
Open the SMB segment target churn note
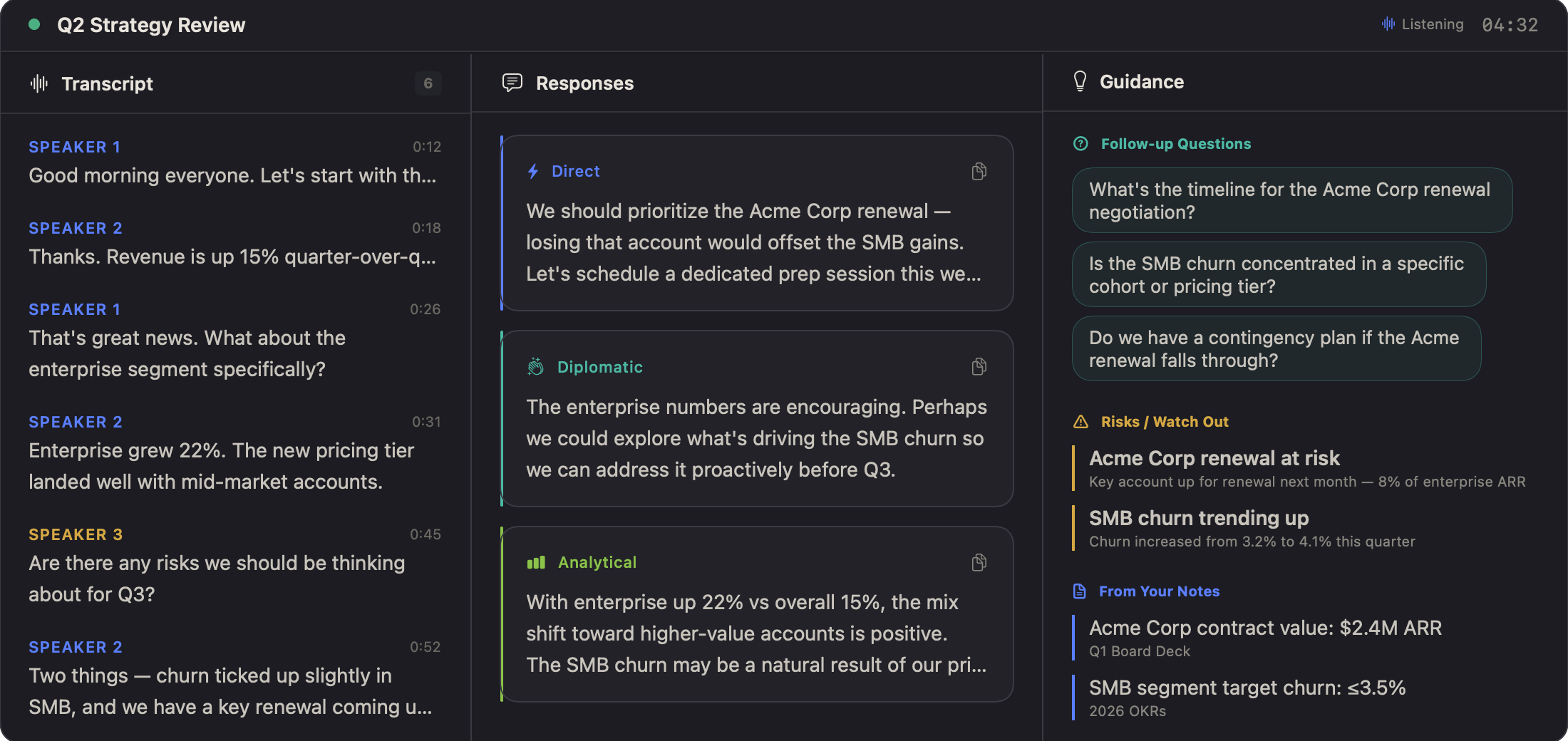[1239, 698]
